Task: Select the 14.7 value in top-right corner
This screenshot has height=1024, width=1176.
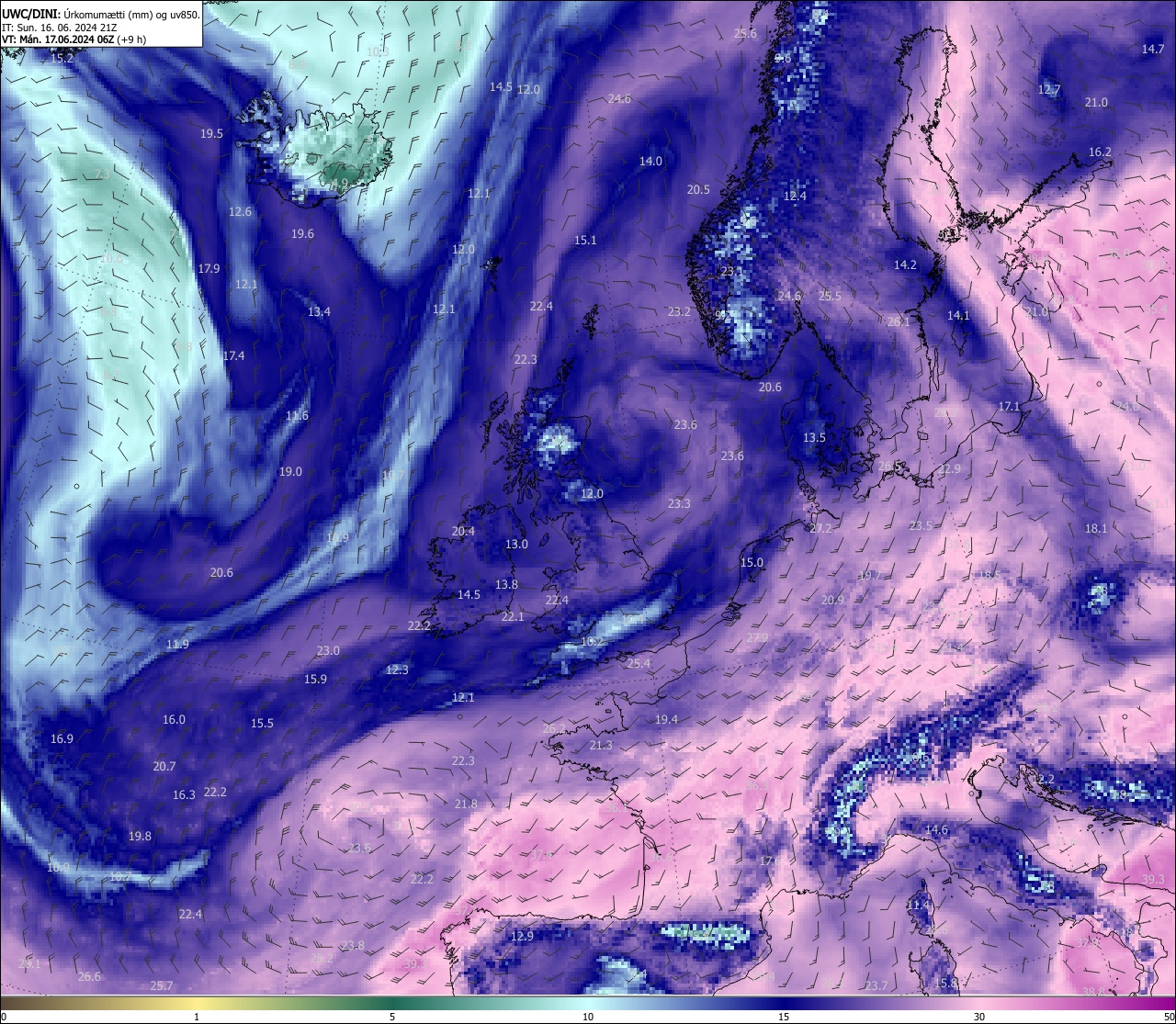Action: pos(1153,49)
